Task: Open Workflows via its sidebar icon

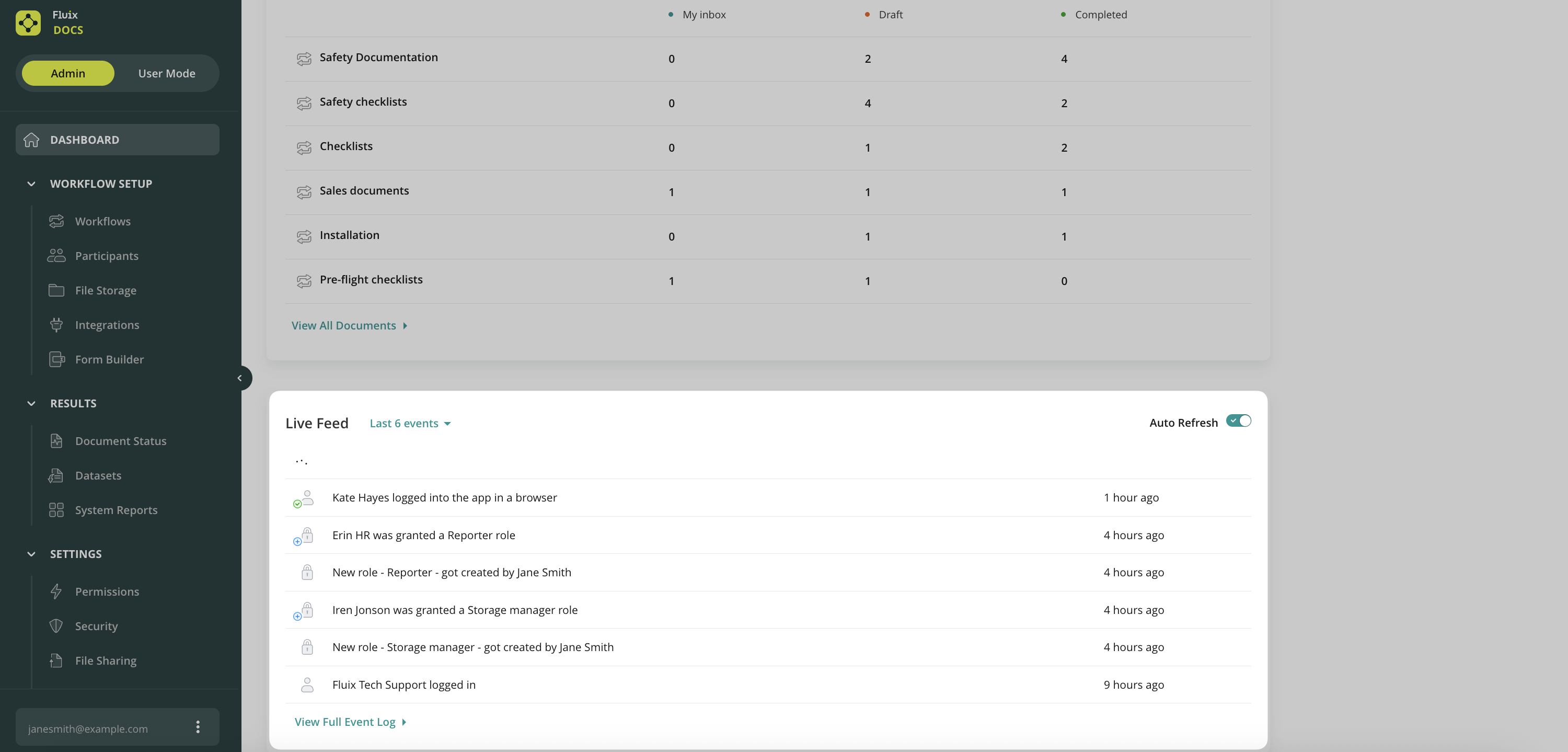Action: click(x=56, y=221)
